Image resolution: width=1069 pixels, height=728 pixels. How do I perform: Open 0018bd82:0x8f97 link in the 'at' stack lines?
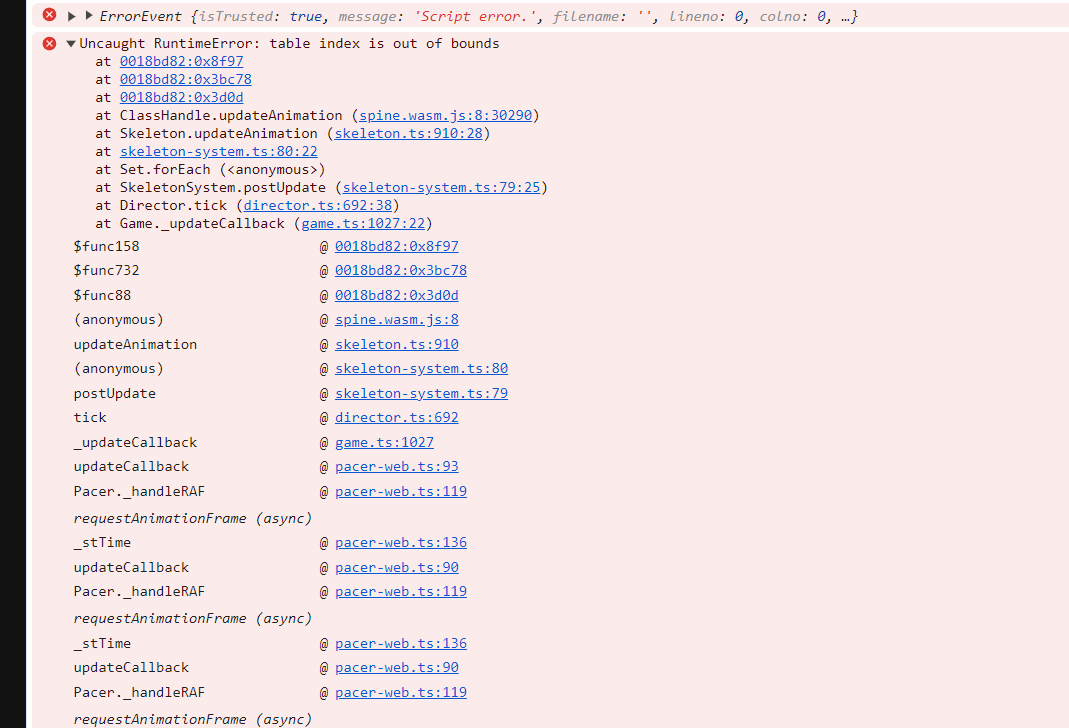tap(181, 61)
